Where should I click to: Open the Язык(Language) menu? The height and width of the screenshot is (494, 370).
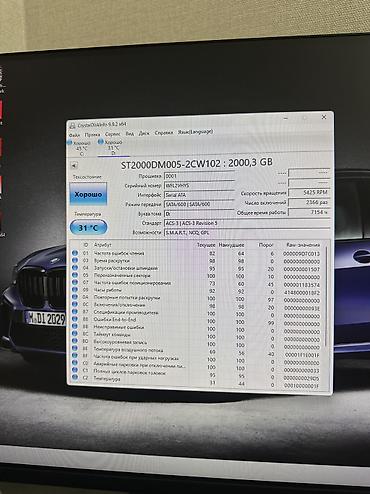[x=195, y=132]
